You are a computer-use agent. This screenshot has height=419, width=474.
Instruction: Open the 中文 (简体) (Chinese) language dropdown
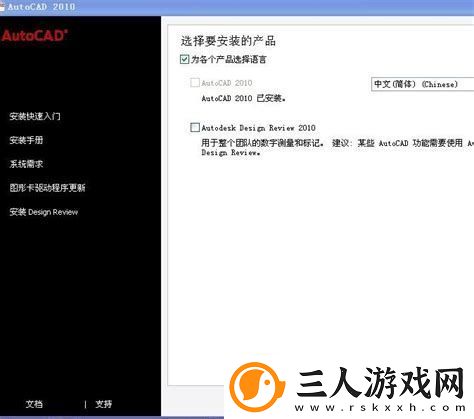click(422, 84)
